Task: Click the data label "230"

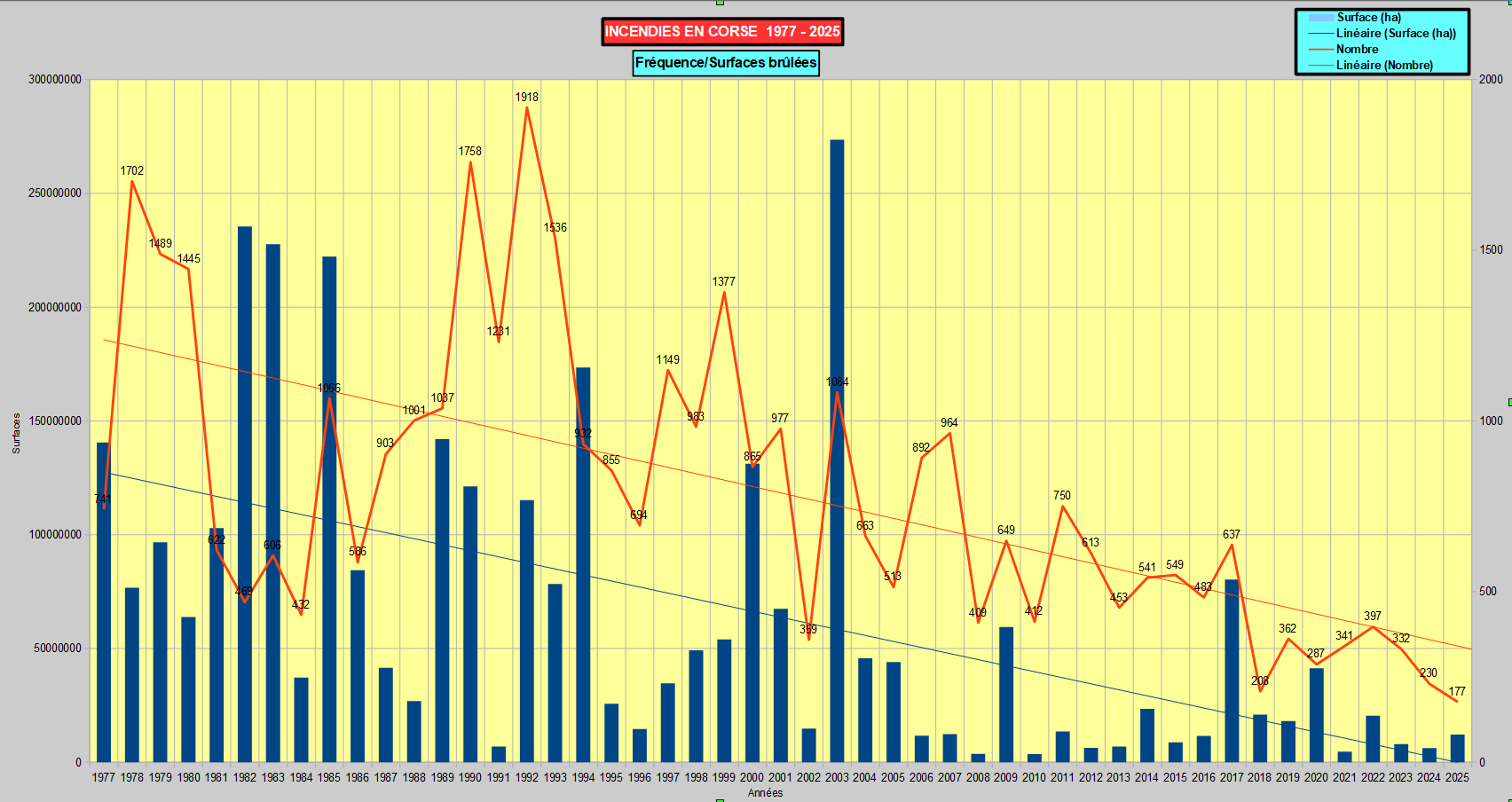Action: 1429,672
